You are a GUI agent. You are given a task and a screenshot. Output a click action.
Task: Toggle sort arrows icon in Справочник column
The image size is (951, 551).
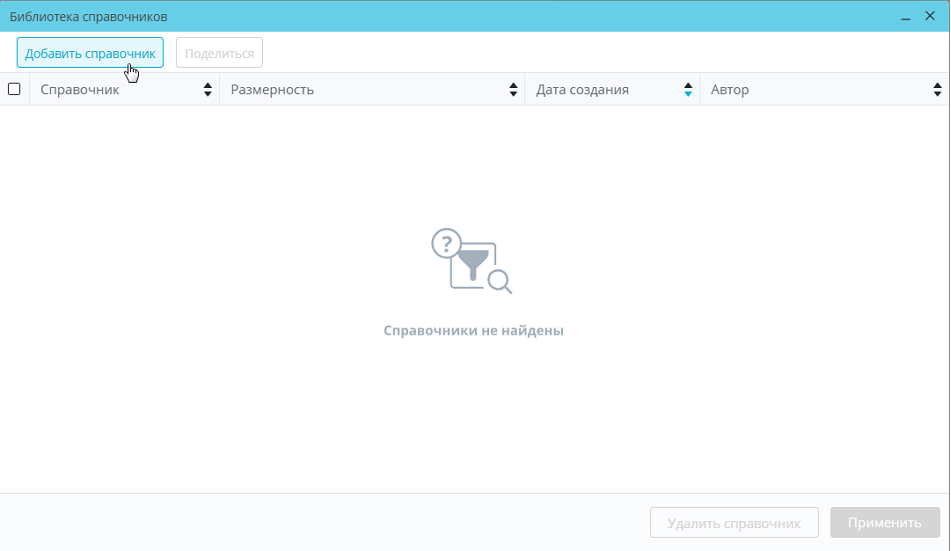208,90
